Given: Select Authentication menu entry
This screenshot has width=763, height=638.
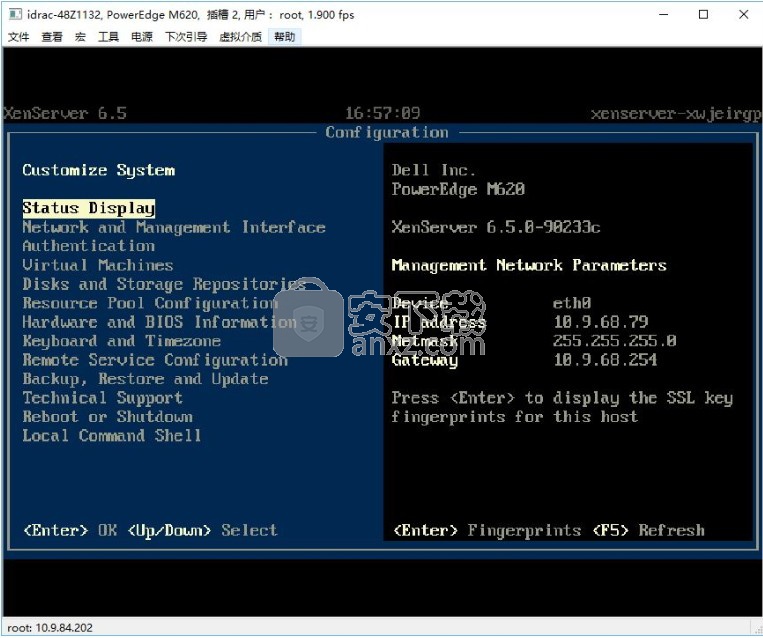Looking at the screenshot, I should [89, 246].
